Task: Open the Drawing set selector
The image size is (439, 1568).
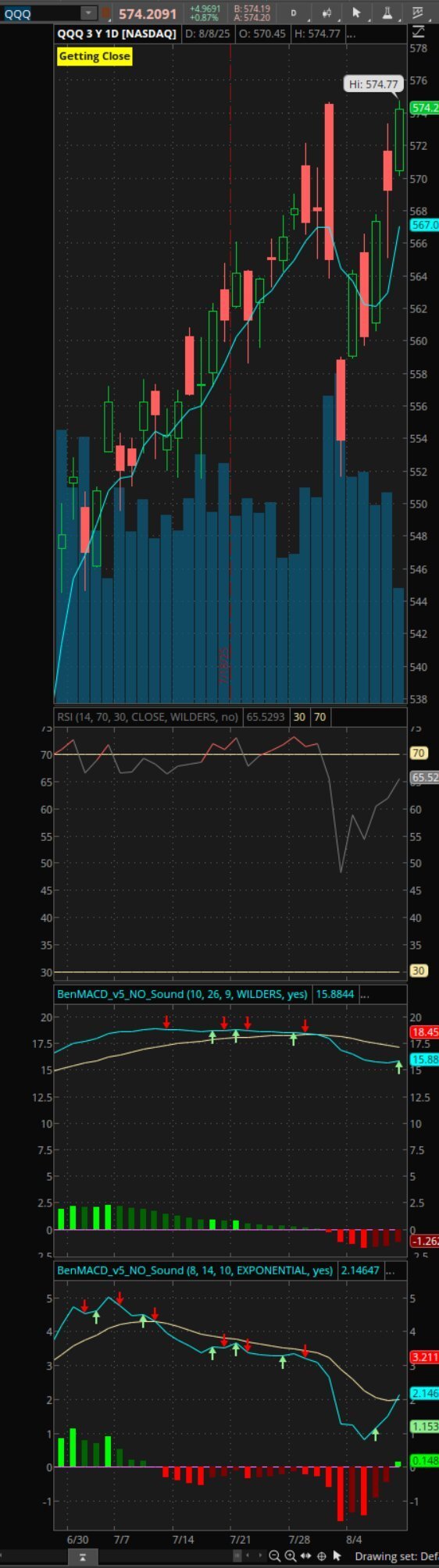Action: [x=396, y=1556]
